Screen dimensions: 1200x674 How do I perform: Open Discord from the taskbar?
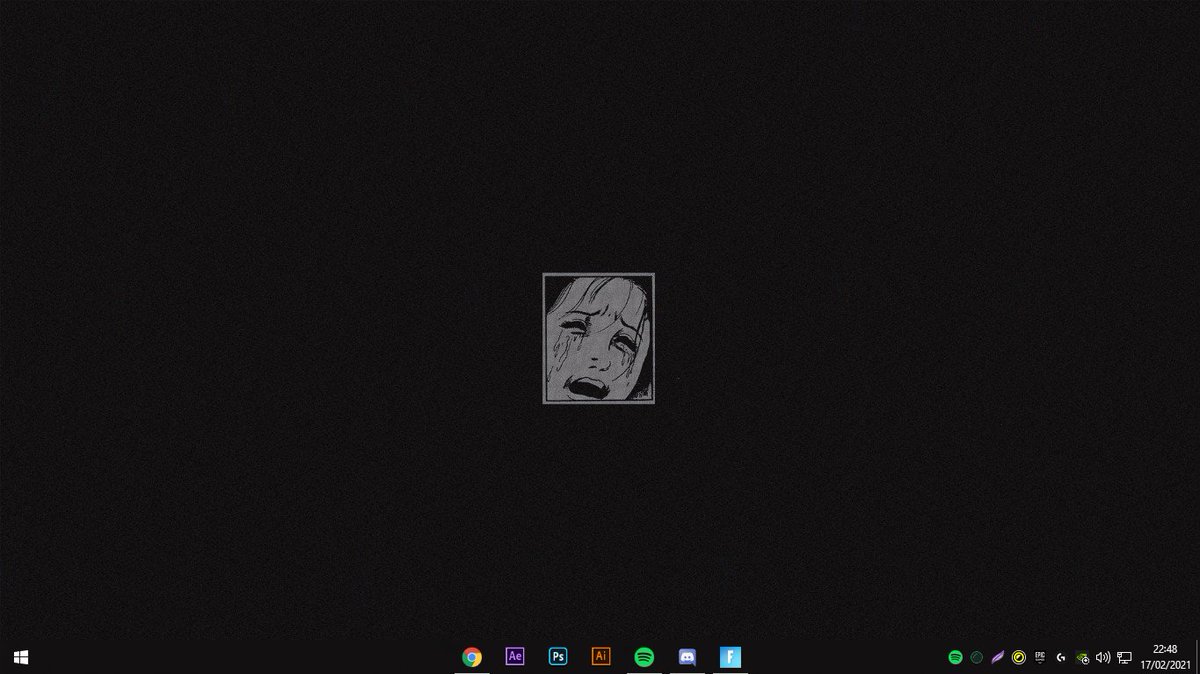coord(687,657)
